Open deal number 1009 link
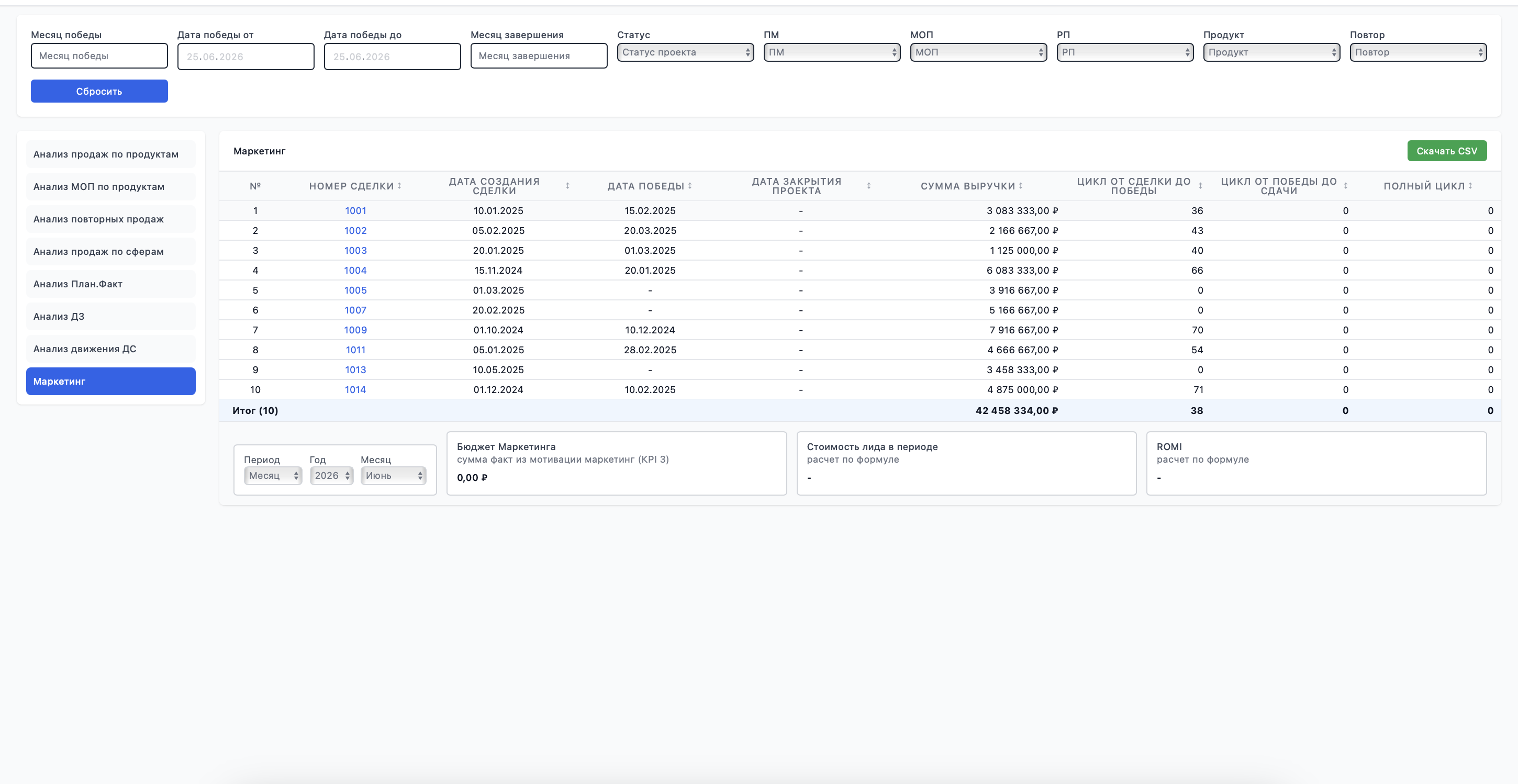 [355, 330]
